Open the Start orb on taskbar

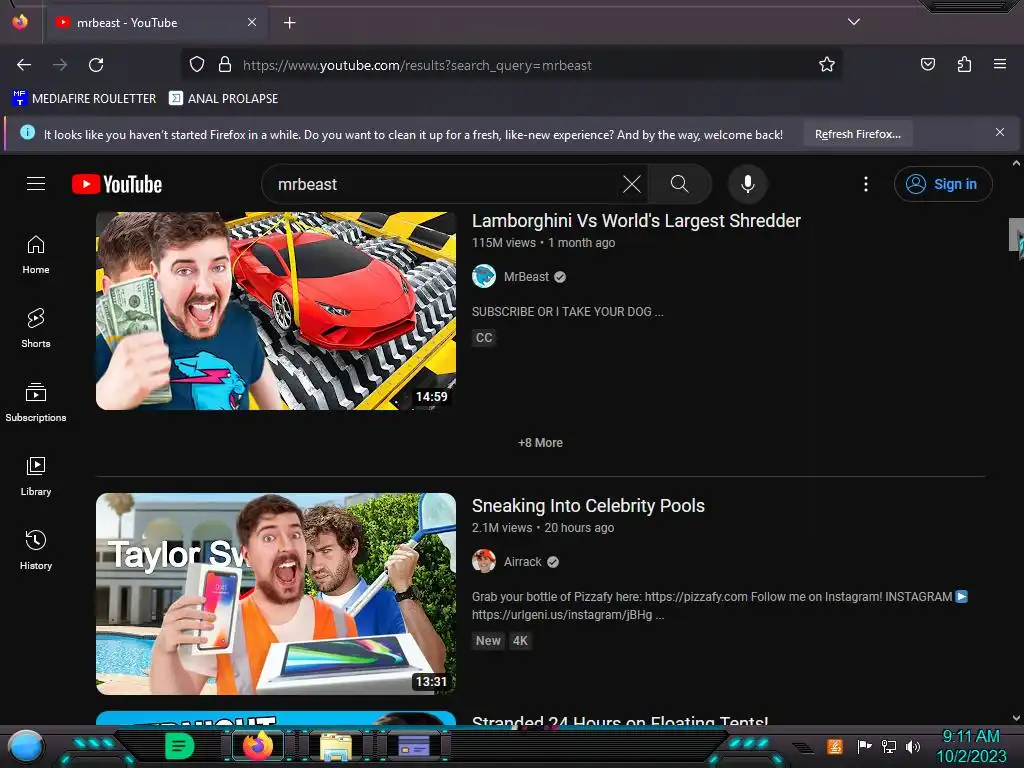point(26,746)
